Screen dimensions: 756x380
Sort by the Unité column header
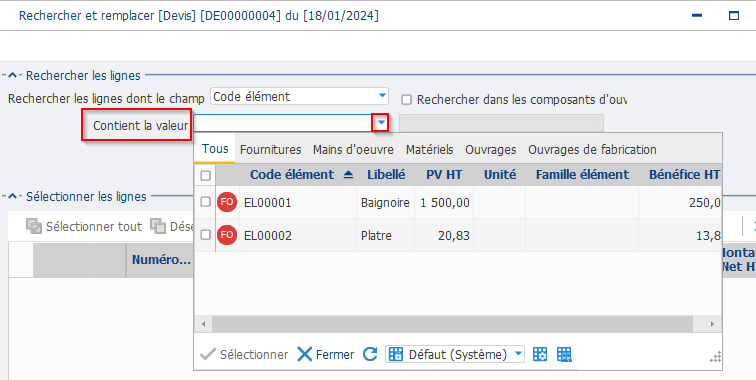point(500,175)
